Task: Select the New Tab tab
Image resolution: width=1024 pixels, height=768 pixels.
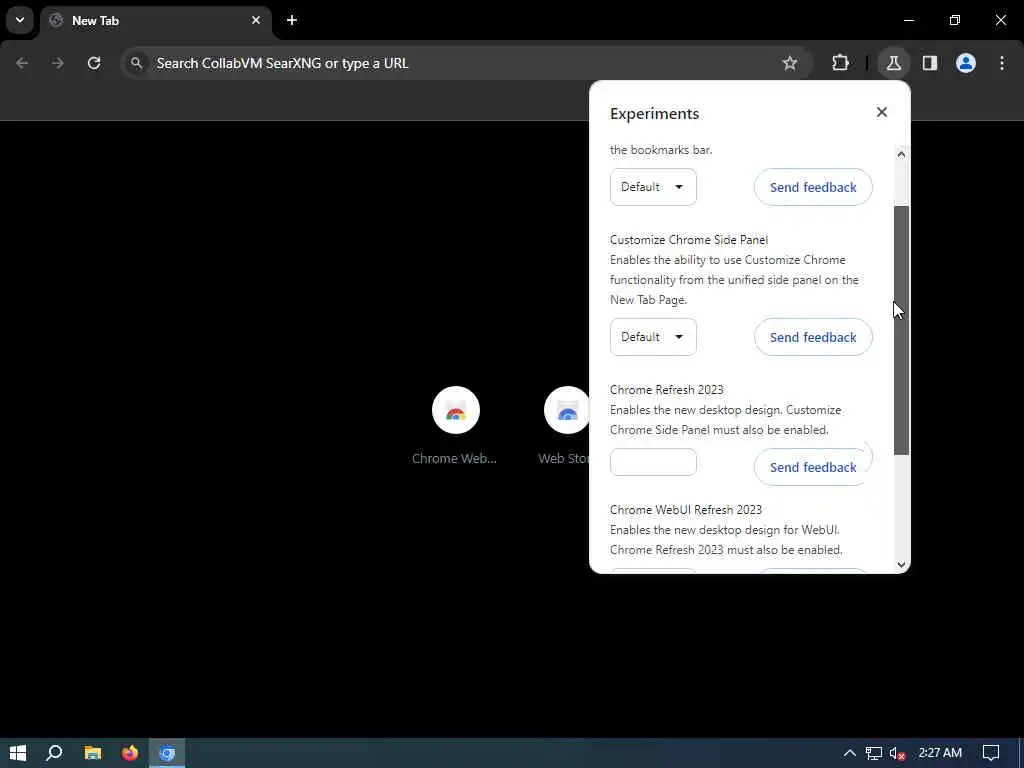Action: point(155,21)
